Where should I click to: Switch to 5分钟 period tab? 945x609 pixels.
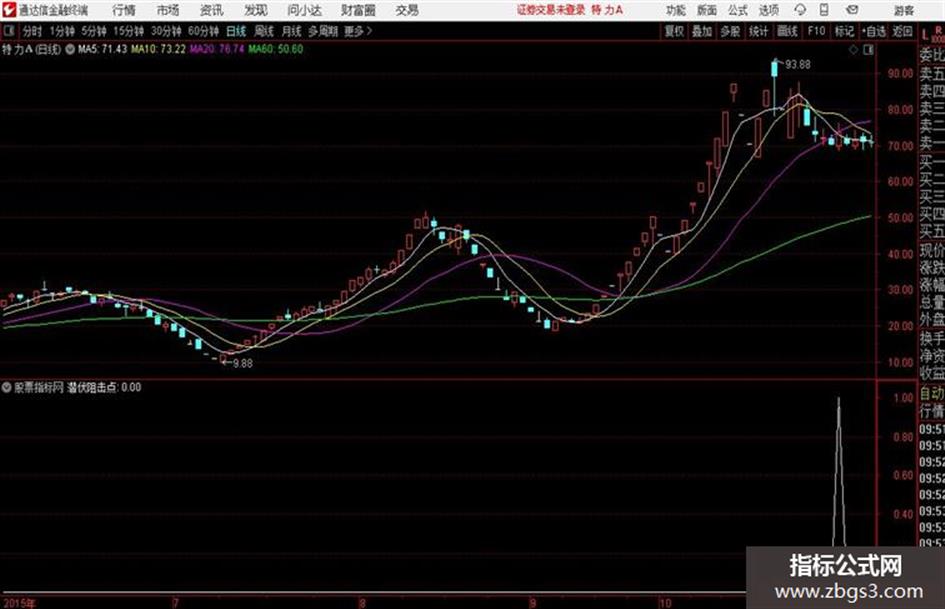pos(94,31)
